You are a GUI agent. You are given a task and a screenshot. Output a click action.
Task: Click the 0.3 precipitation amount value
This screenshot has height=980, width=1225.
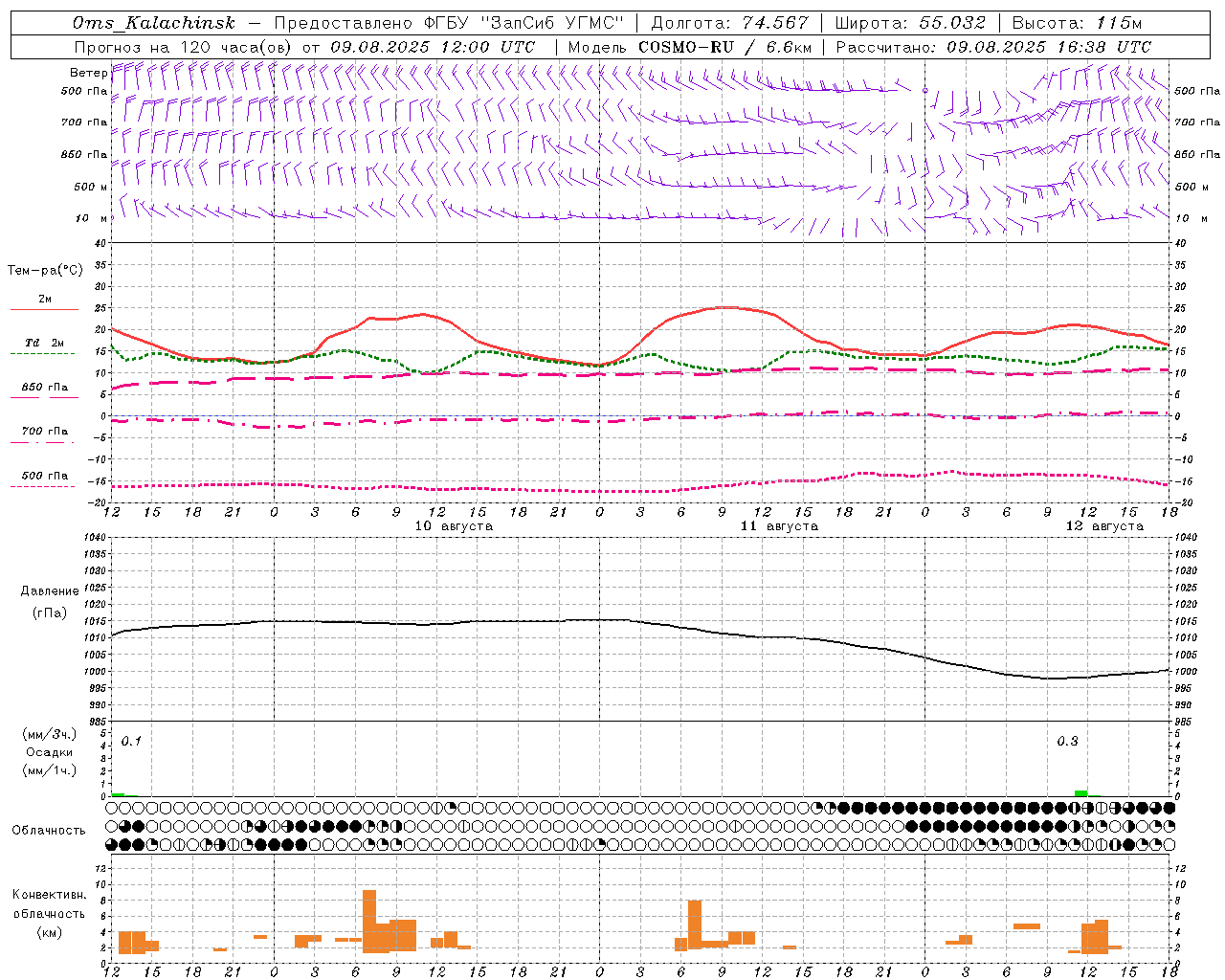click(1067, 741)
